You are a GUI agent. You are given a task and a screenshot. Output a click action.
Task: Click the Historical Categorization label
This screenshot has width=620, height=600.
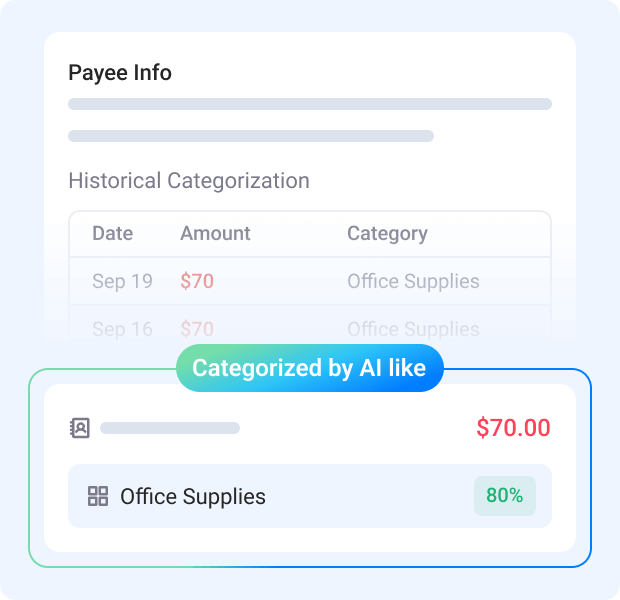pos(189,181)
